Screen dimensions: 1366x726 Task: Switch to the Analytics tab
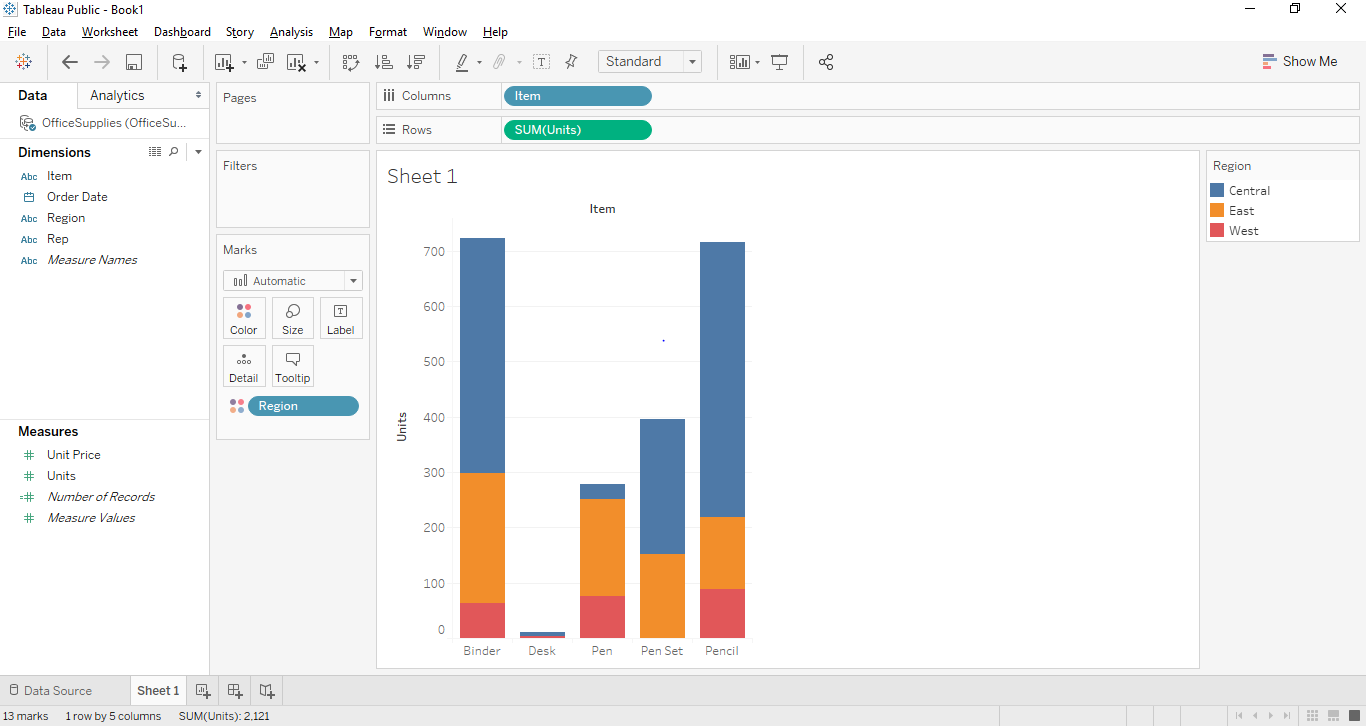117,95
